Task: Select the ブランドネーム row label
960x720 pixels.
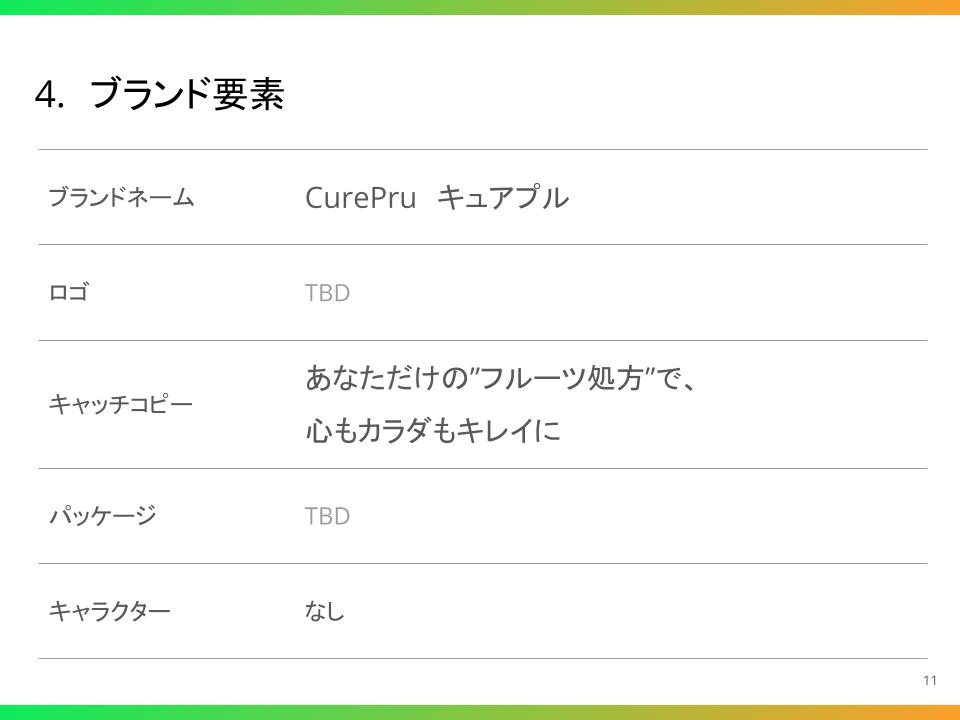Action: tap(121, 198)
